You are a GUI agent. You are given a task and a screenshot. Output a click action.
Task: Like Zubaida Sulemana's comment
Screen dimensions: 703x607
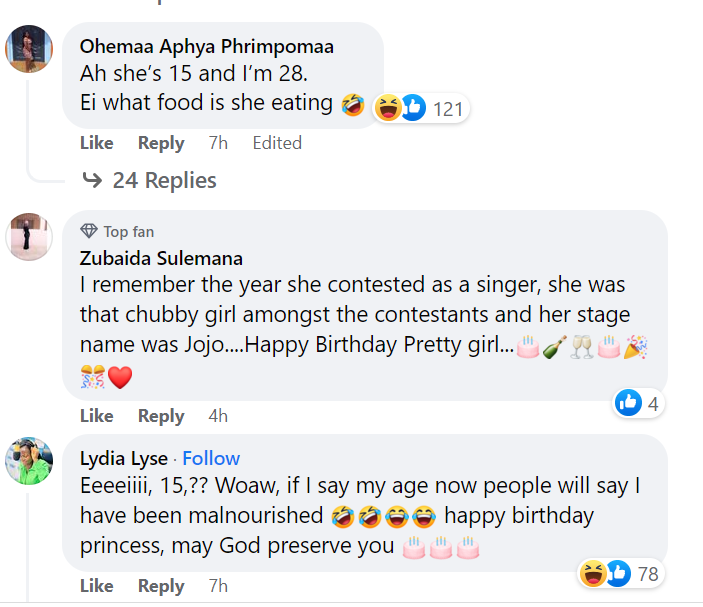[96, 416]
